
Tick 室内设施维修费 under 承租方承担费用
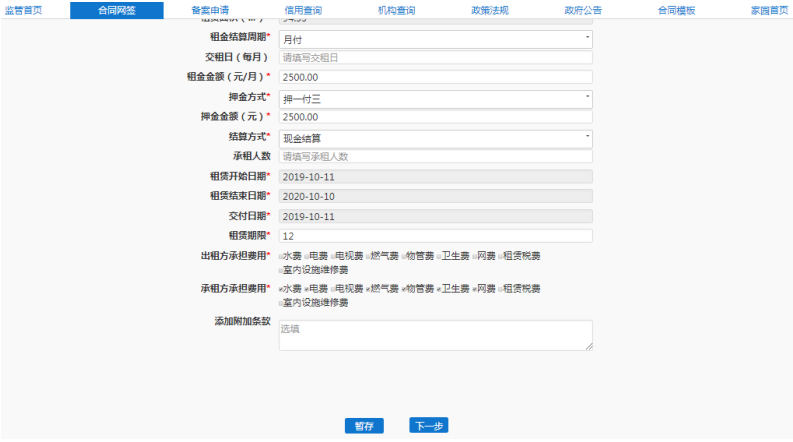click(281, 302)
